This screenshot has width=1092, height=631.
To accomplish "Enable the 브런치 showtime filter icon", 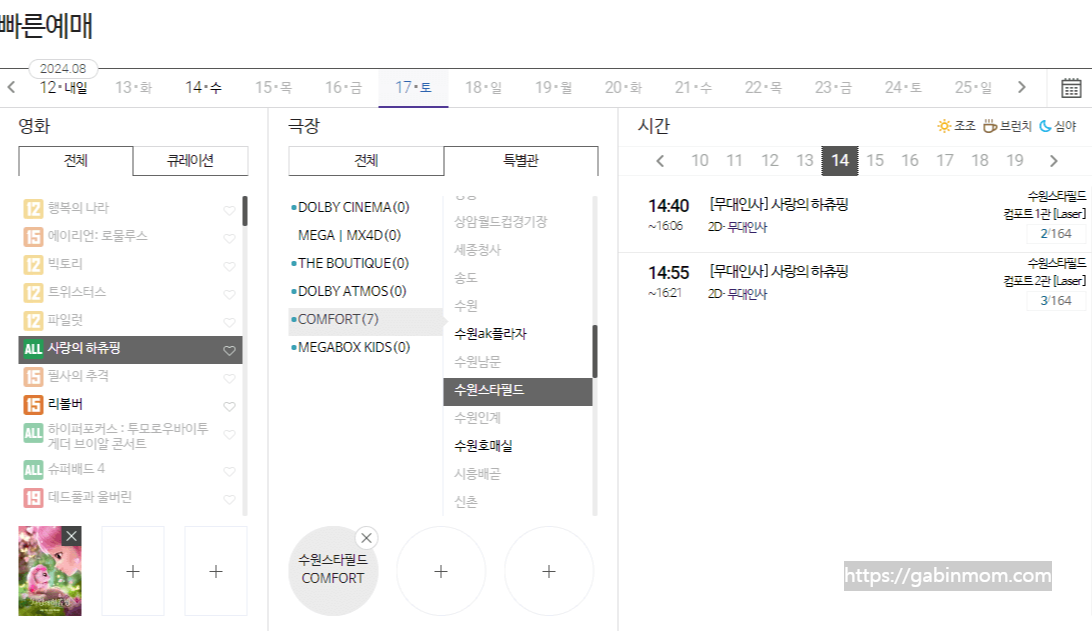I will [989, 124].
